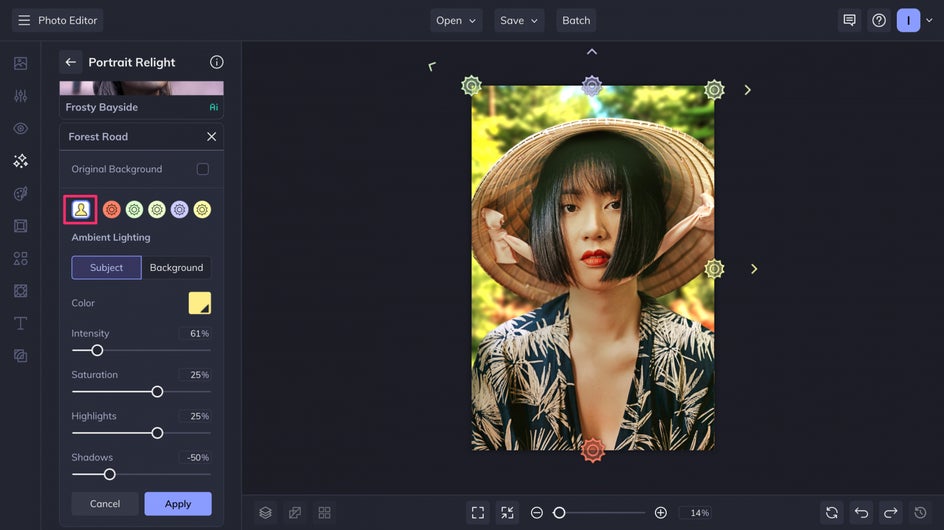The height and width of the screenshot is (530, 944).
Task: Close the Forest Road preset
Action: 211,137
